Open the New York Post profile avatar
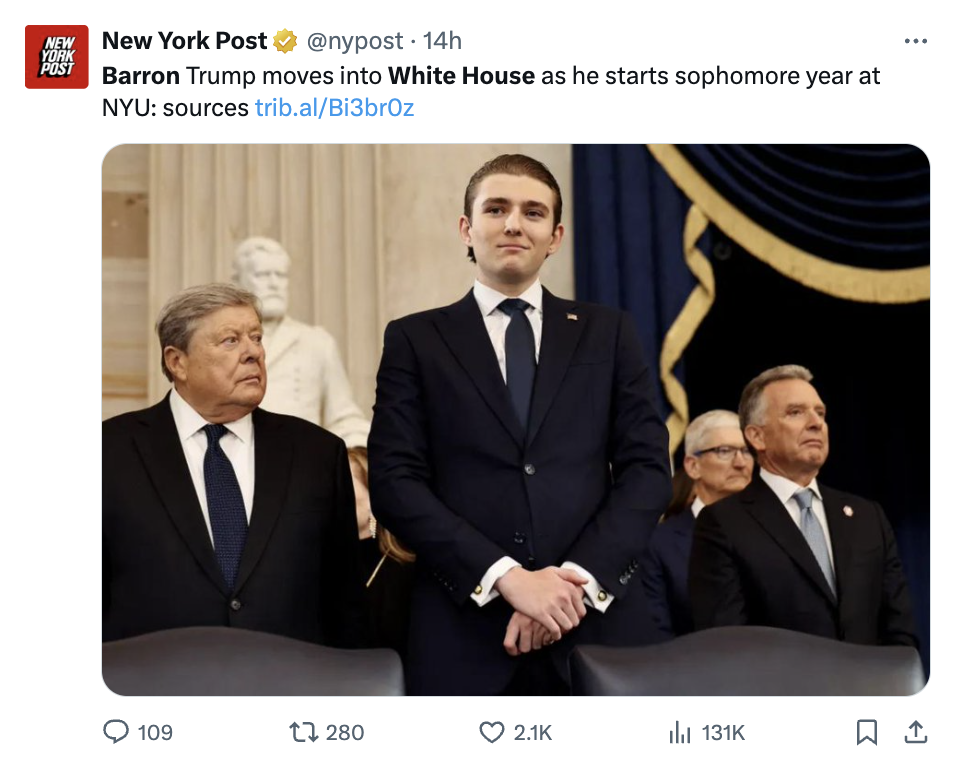 pos(57,57)
